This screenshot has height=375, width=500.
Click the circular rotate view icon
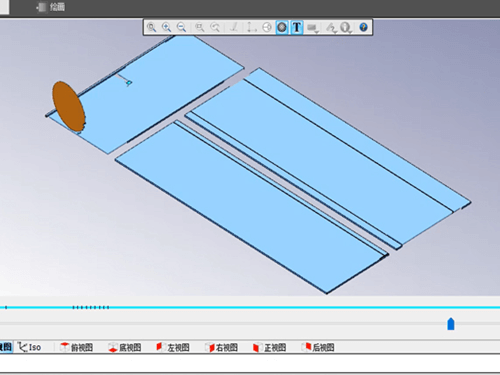pos(267,27)
